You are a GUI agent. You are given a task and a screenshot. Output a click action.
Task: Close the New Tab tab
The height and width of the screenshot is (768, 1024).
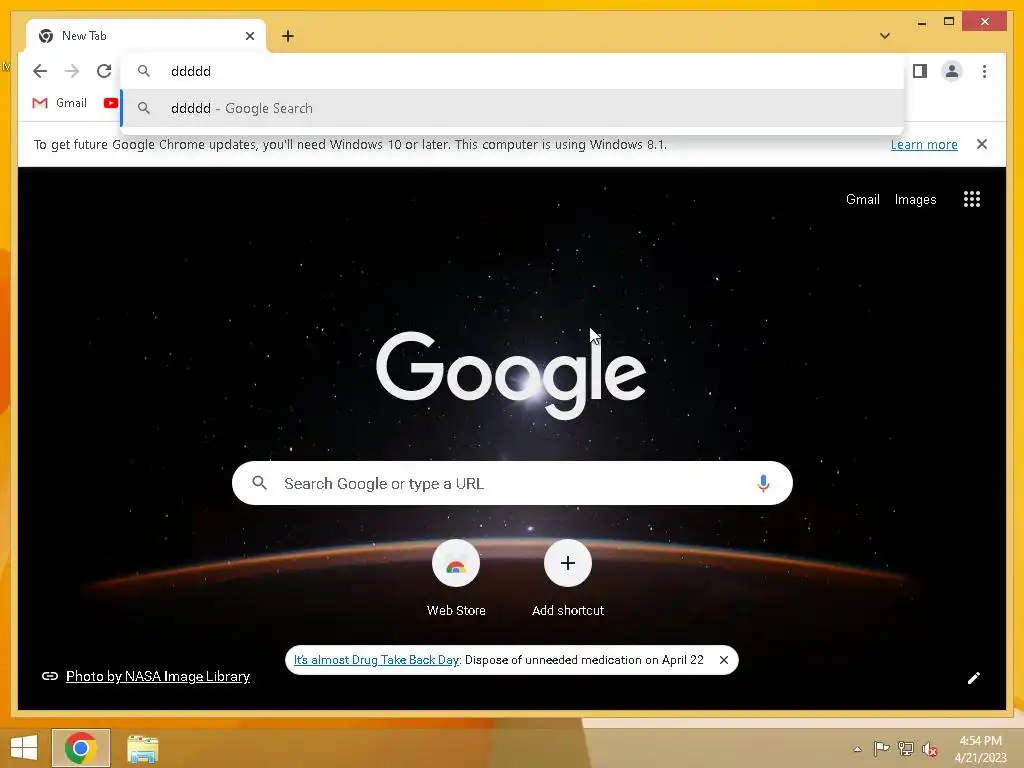click(249, 36)
